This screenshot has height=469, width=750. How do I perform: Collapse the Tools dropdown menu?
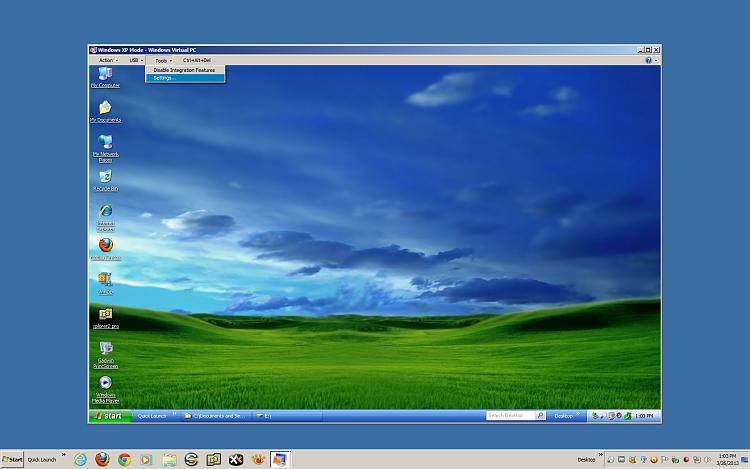[163, 60]
